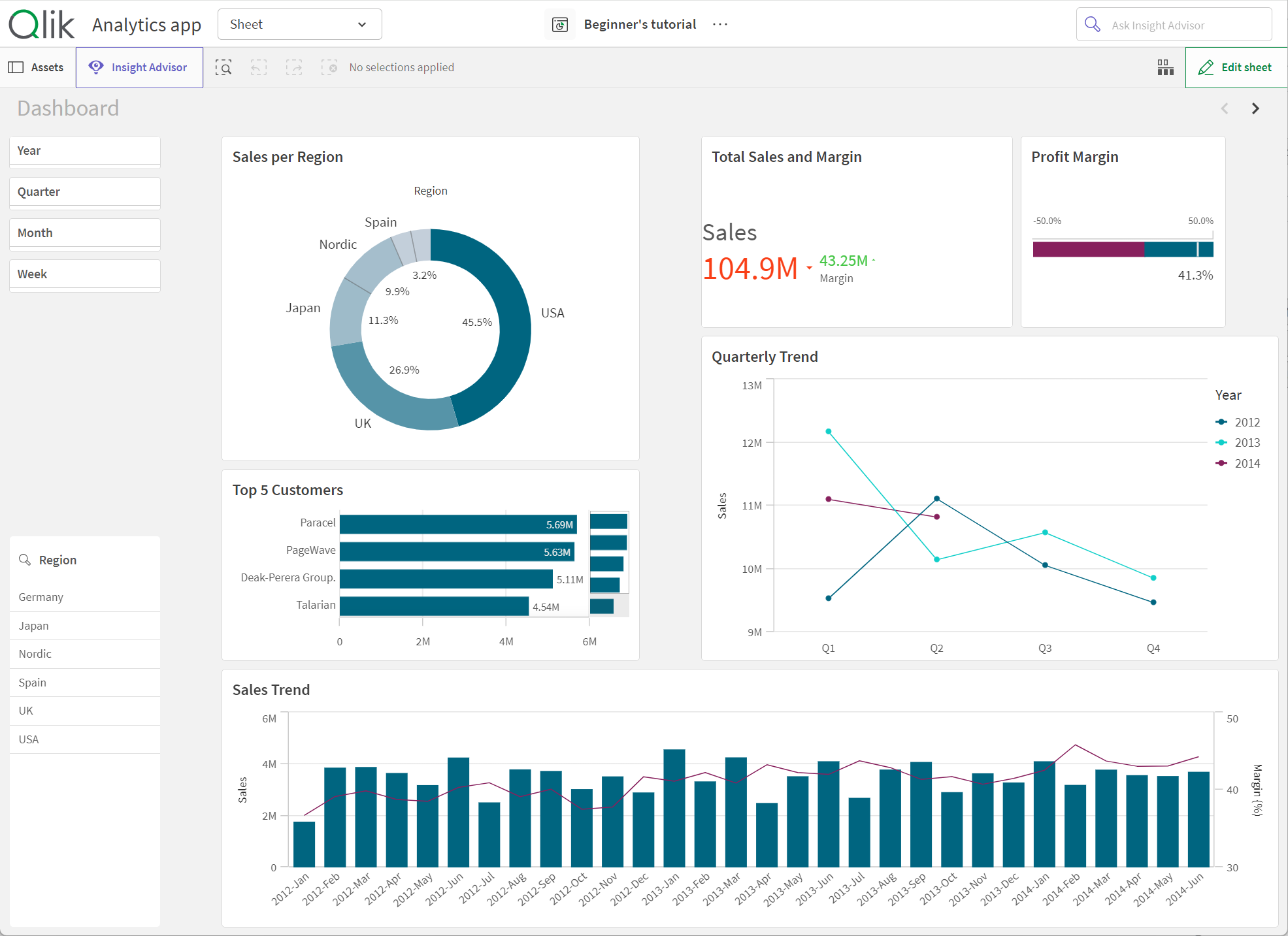Open the Assets panel tab
This screenshot has width=1288, height=936.
(x=37, y=67)
